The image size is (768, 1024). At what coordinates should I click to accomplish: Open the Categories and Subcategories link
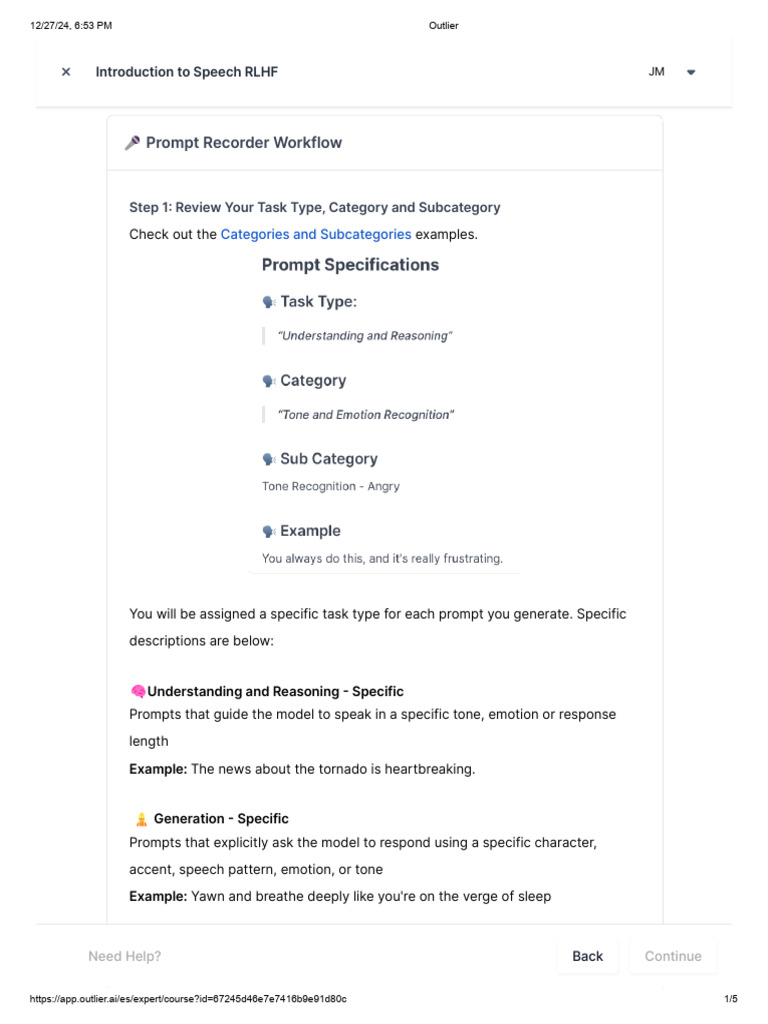(x=315, y=234)
